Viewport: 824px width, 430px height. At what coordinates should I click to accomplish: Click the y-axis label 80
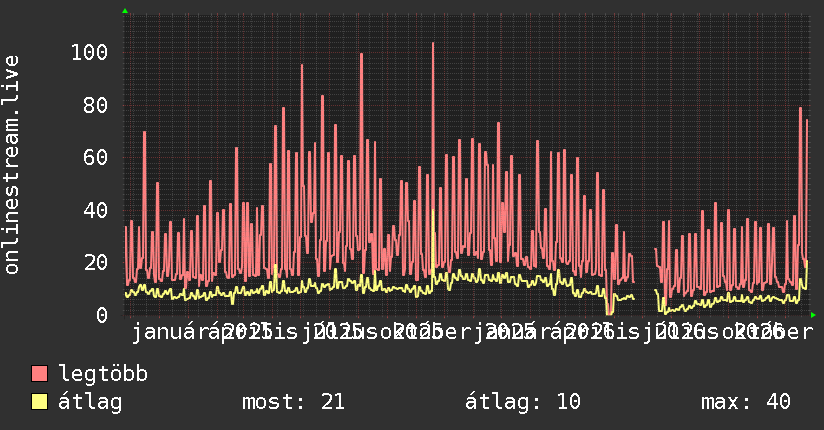96,105
